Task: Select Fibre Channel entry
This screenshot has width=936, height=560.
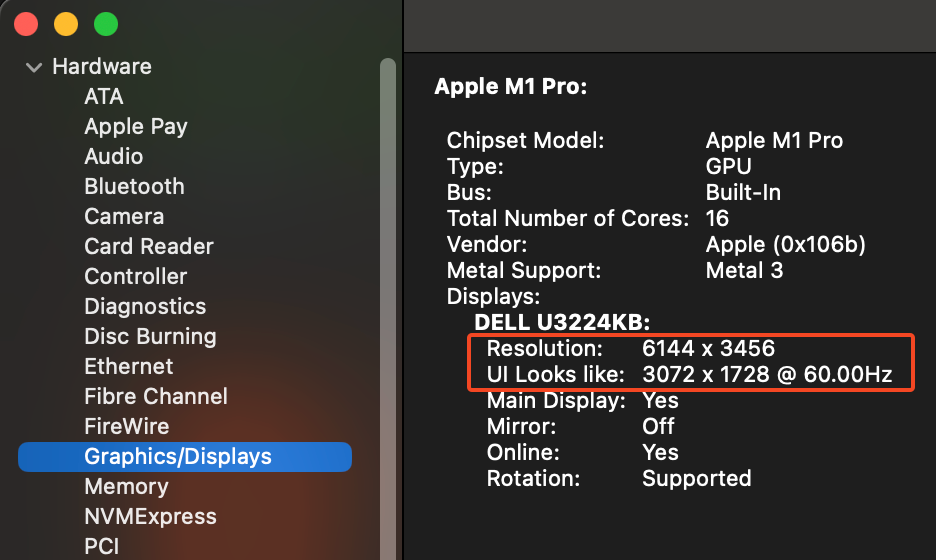Action: [x=156, y=397]
